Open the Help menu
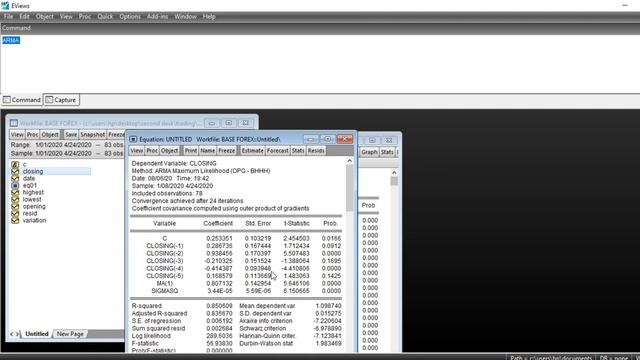Screen dimensions: 640x360 pyautogui.click(x=209, y=16)
